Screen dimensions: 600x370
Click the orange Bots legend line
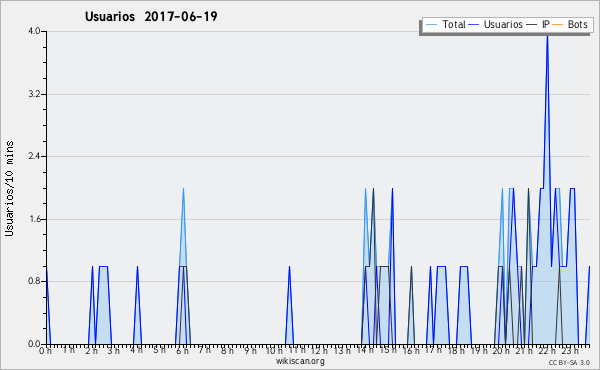coord(558,25)
